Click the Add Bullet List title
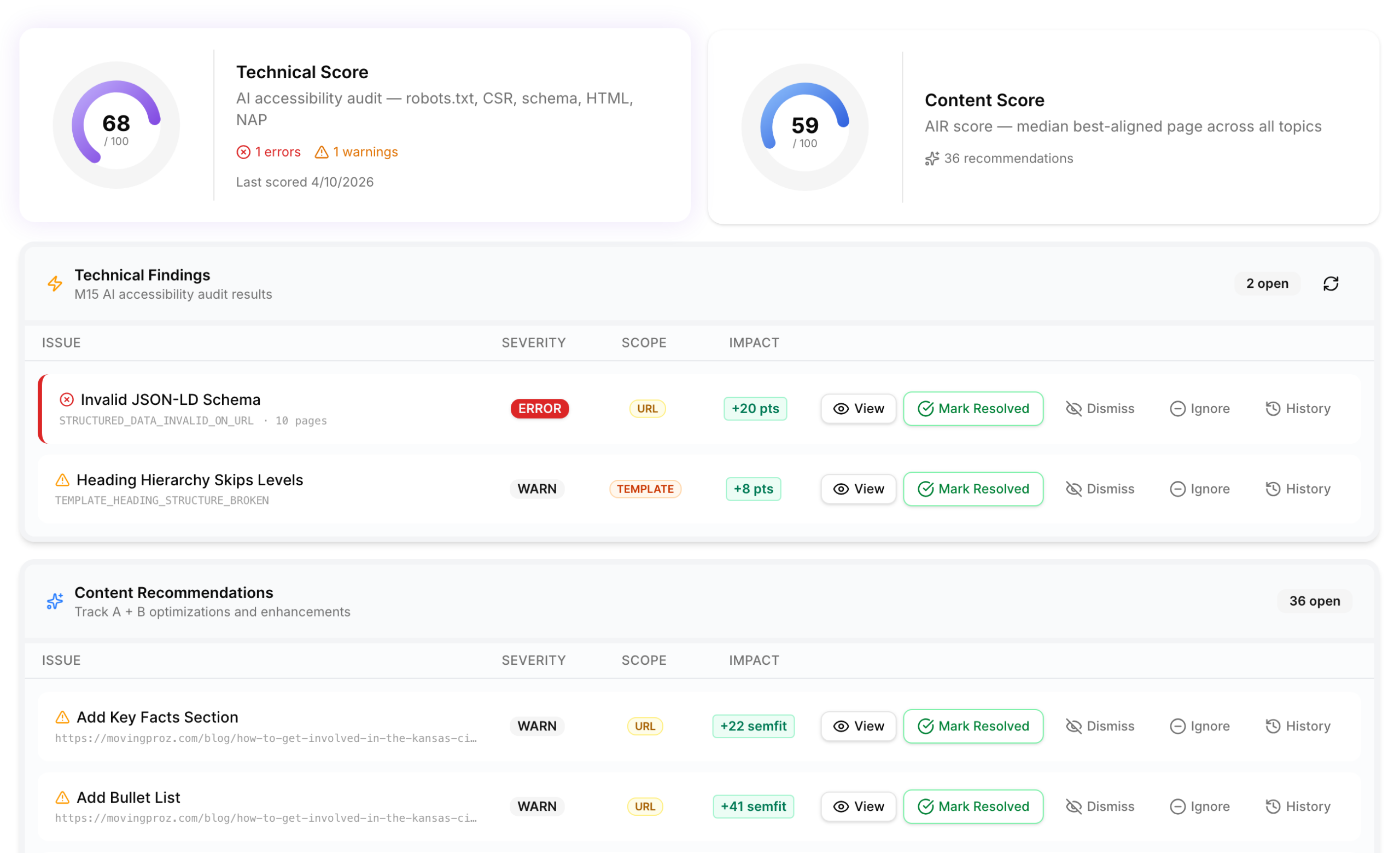1400x853 pixels. click(129, 797)
